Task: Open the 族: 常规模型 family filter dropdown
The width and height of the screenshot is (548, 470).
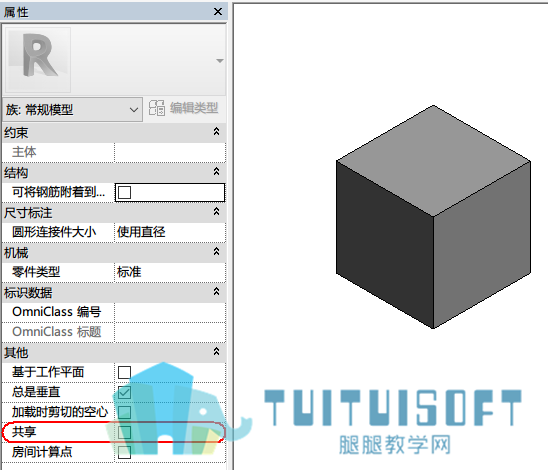Action: (x=73, y=110)
